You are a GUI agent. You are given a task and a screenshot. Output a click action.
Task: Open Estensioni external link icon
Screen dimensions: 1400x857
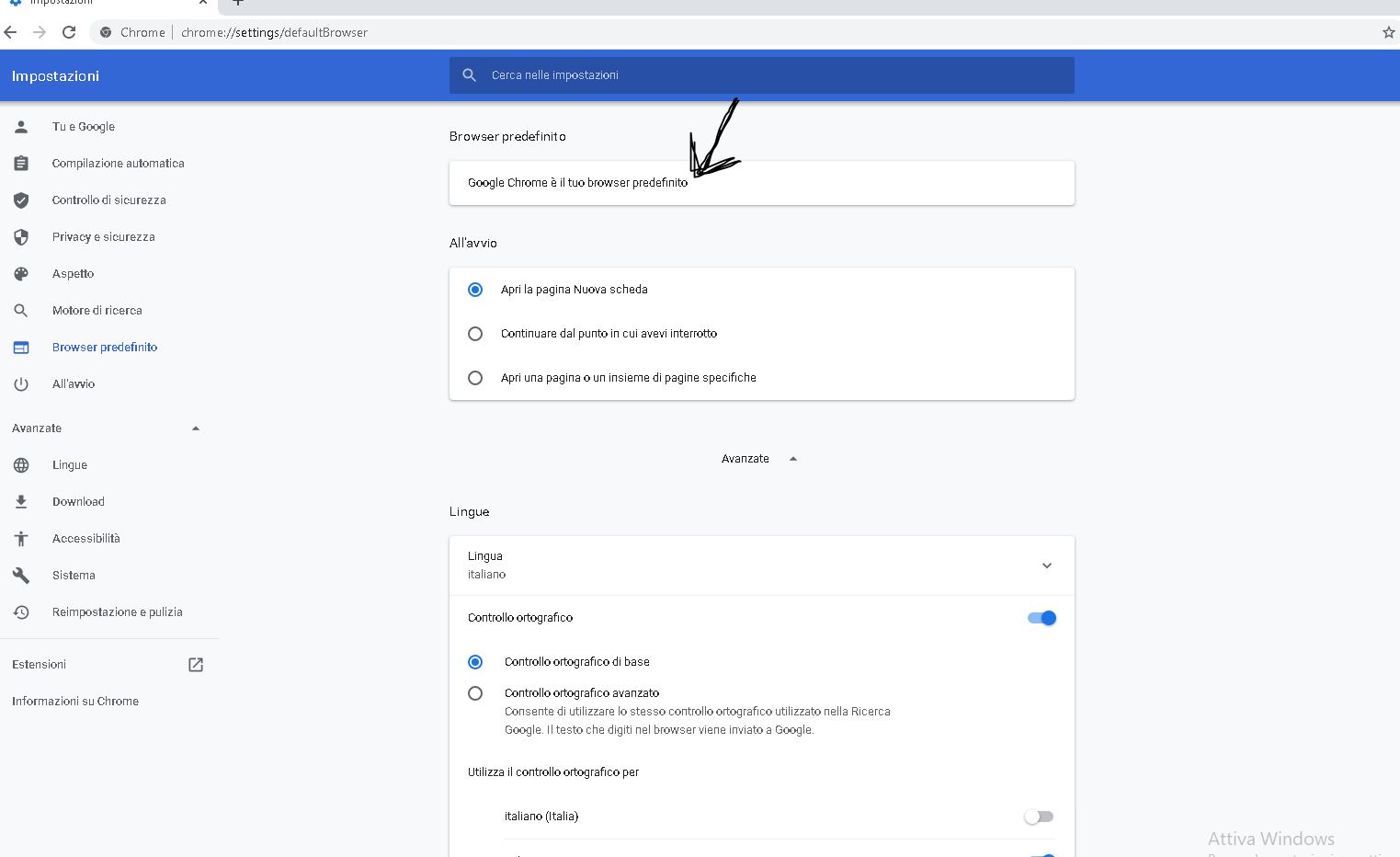[196, 665]
